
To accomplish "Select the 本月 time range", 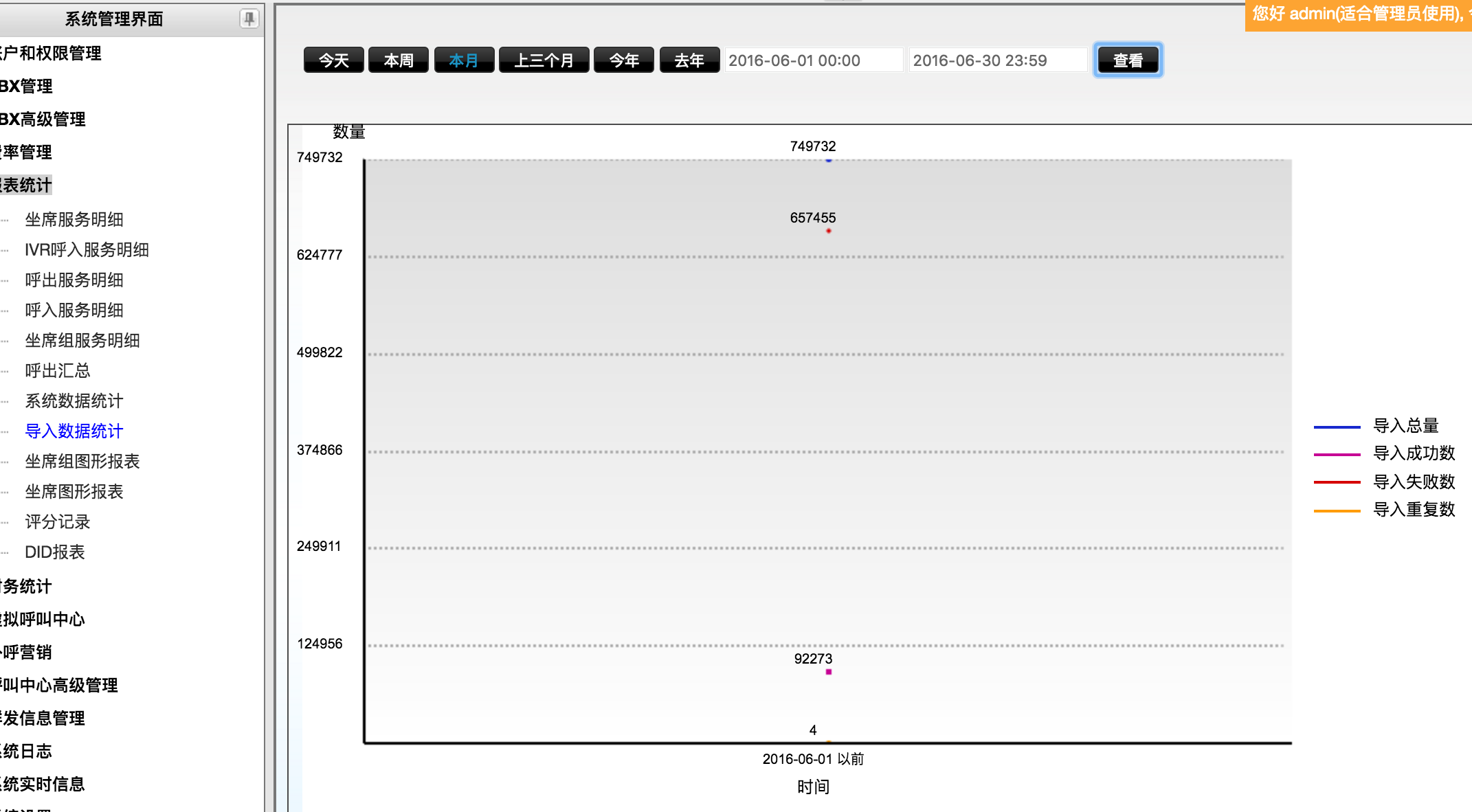I will (x=464, y=60).
